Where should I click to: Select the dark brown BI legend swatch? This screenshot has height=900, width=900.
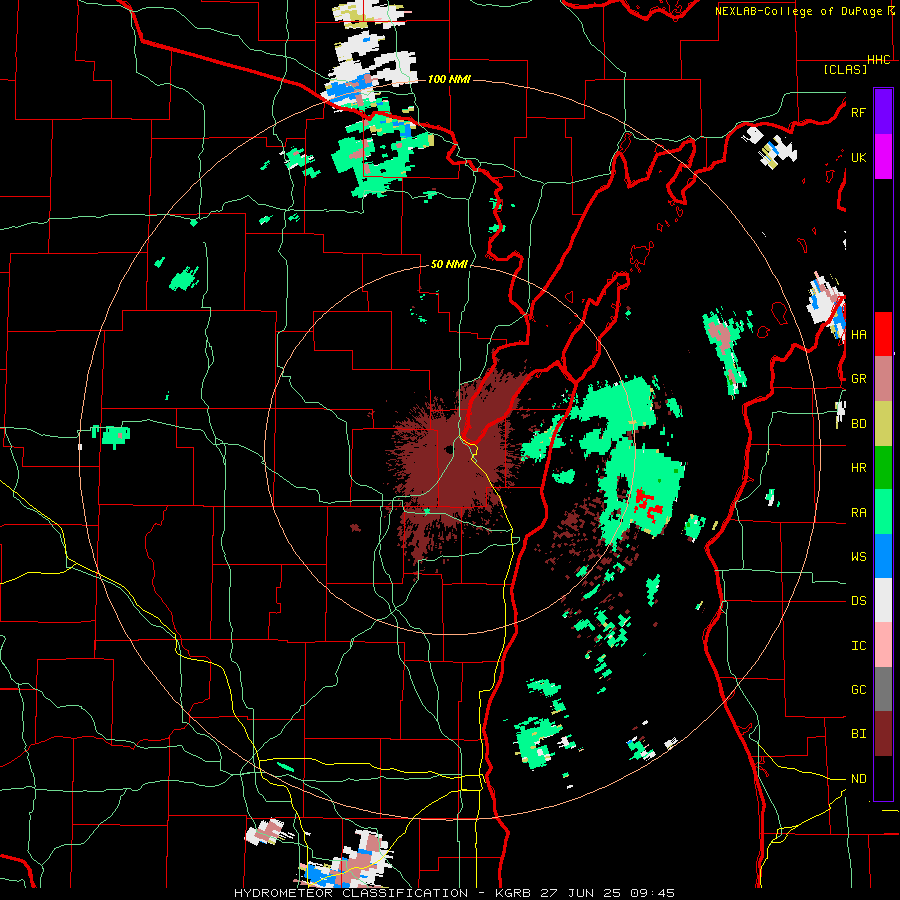pyautogui.click(x=883, y=734)
